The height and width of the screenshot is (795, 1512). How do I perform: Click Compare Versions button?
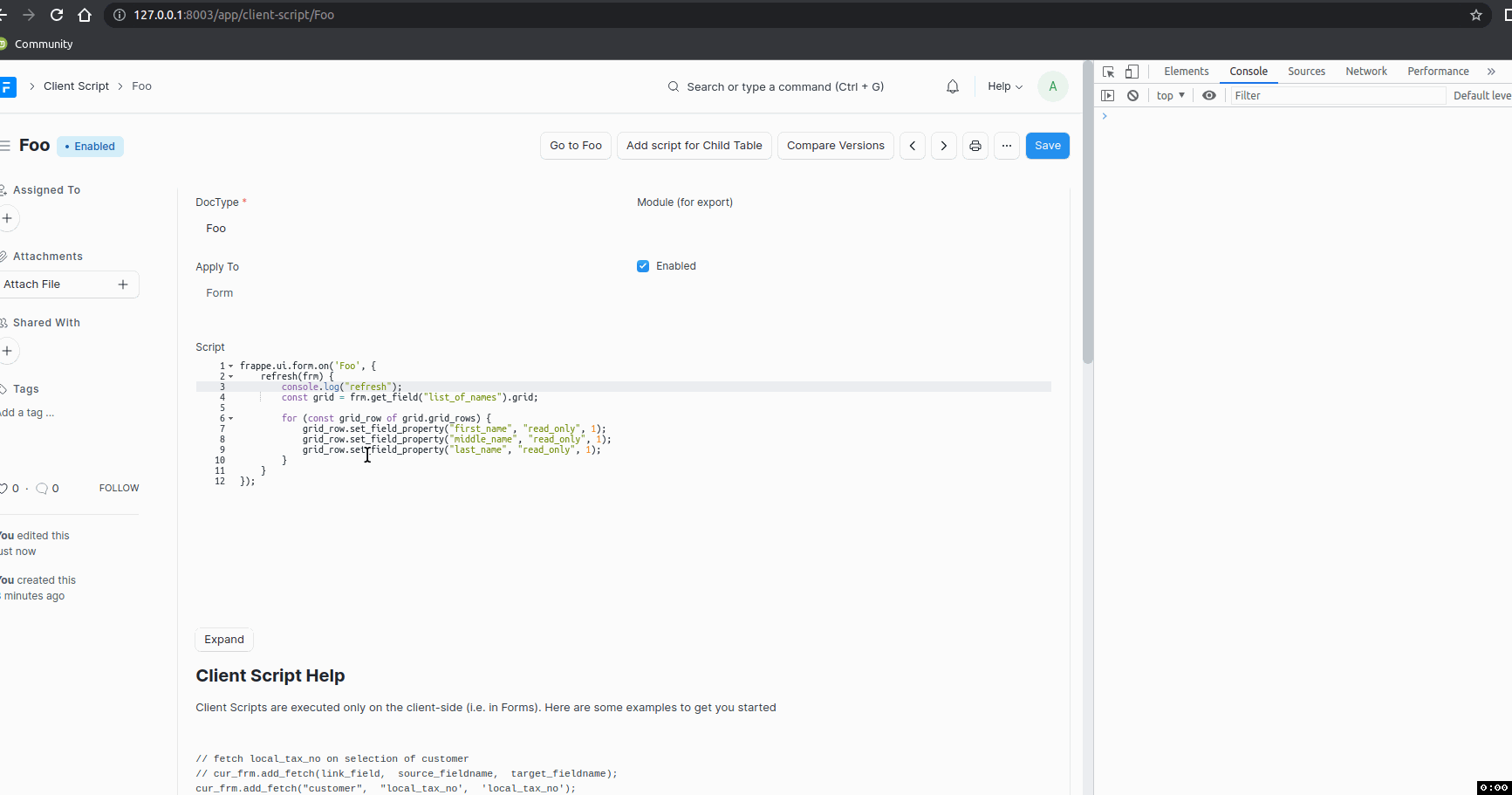836,146
